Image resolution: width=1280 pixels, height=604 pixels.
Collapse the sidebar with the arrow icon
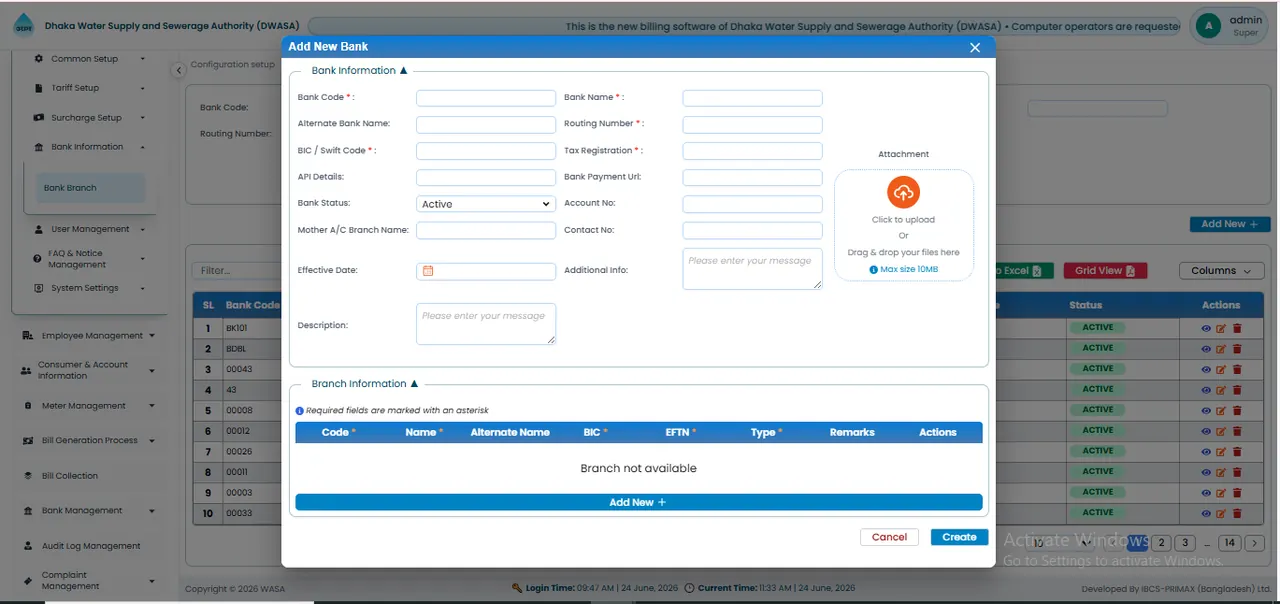click(178, 70)
